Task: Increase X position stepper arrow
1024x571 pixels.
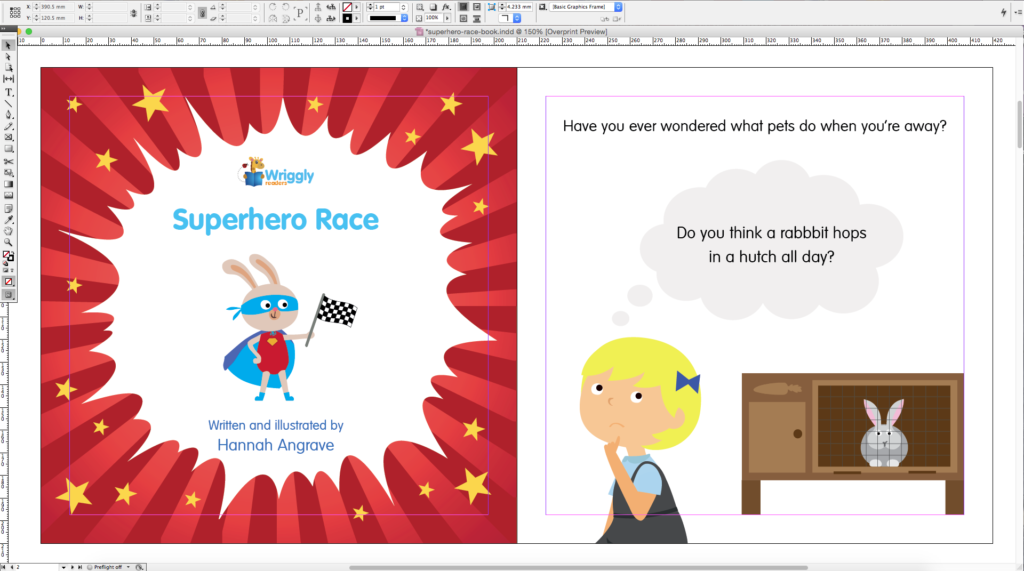Action: [x=37, y=5]
